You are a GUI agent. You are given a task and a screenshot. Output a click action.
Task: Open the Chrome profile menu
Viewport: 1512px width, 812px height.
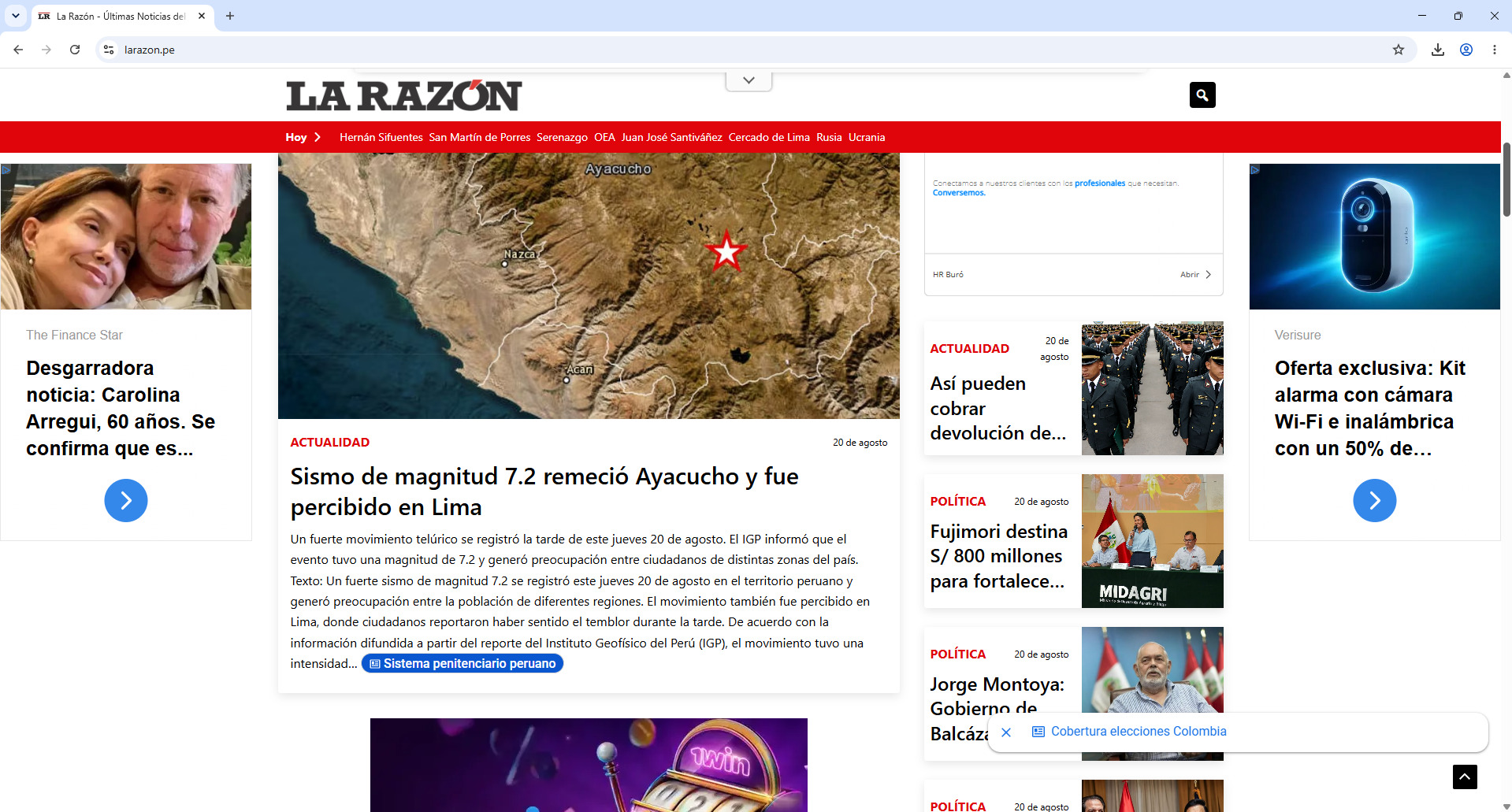(x=1466, y=50)
